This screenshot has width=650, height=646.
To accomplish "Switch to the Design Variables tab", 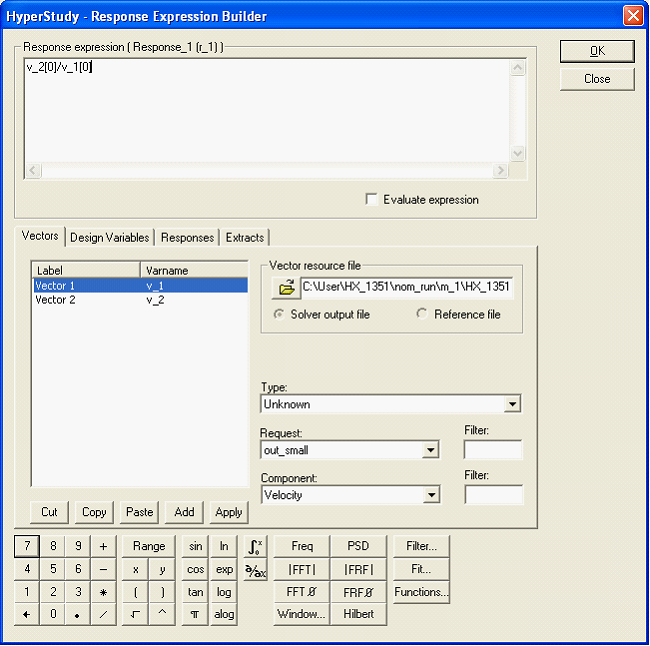I will tap(110, 238).
